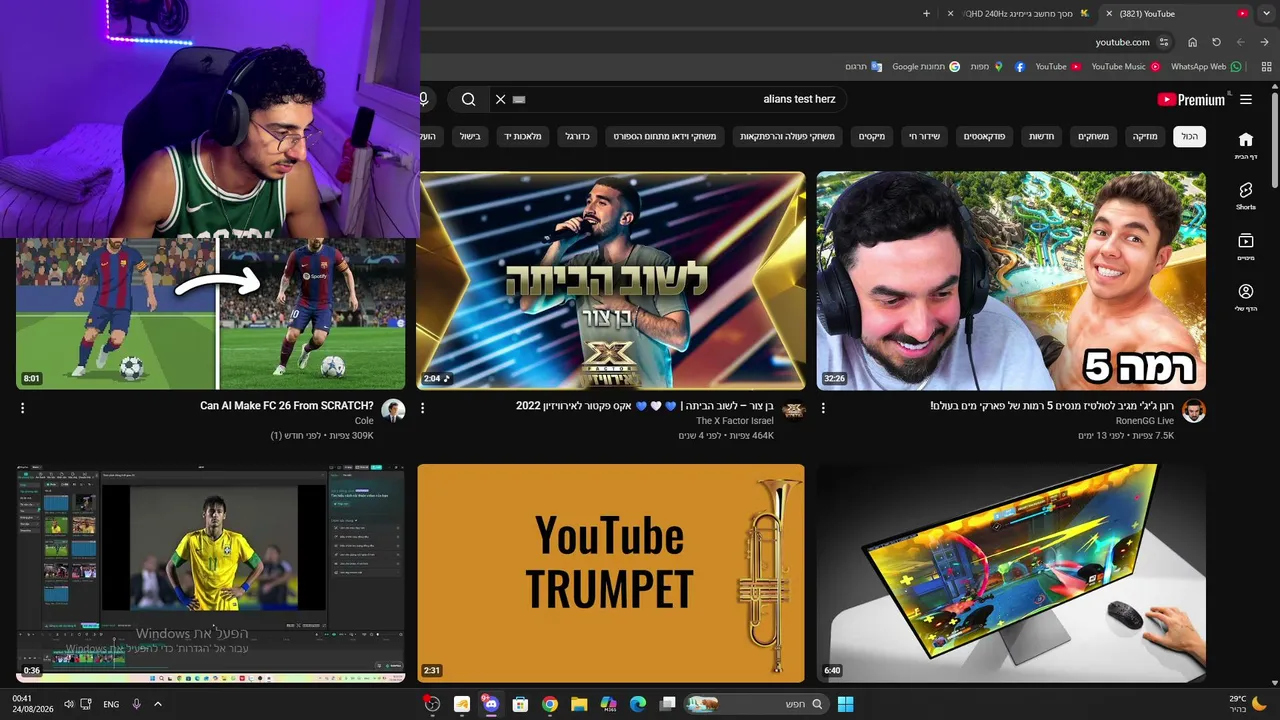Viewport: 1280px width, 720px height.
Task: Open the Google Maps 'מפות' bookmark
Action: coord(987,67)
